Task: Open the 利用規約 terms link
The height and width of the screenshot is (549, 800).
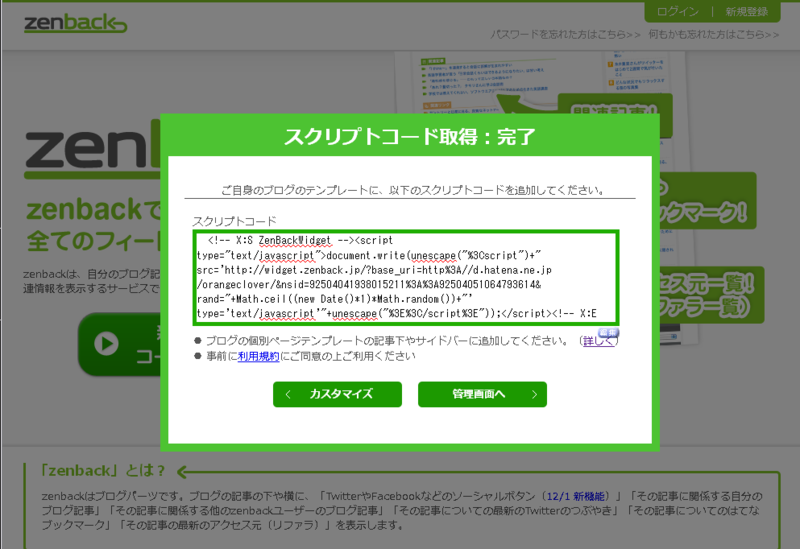Action: (258, 356)
